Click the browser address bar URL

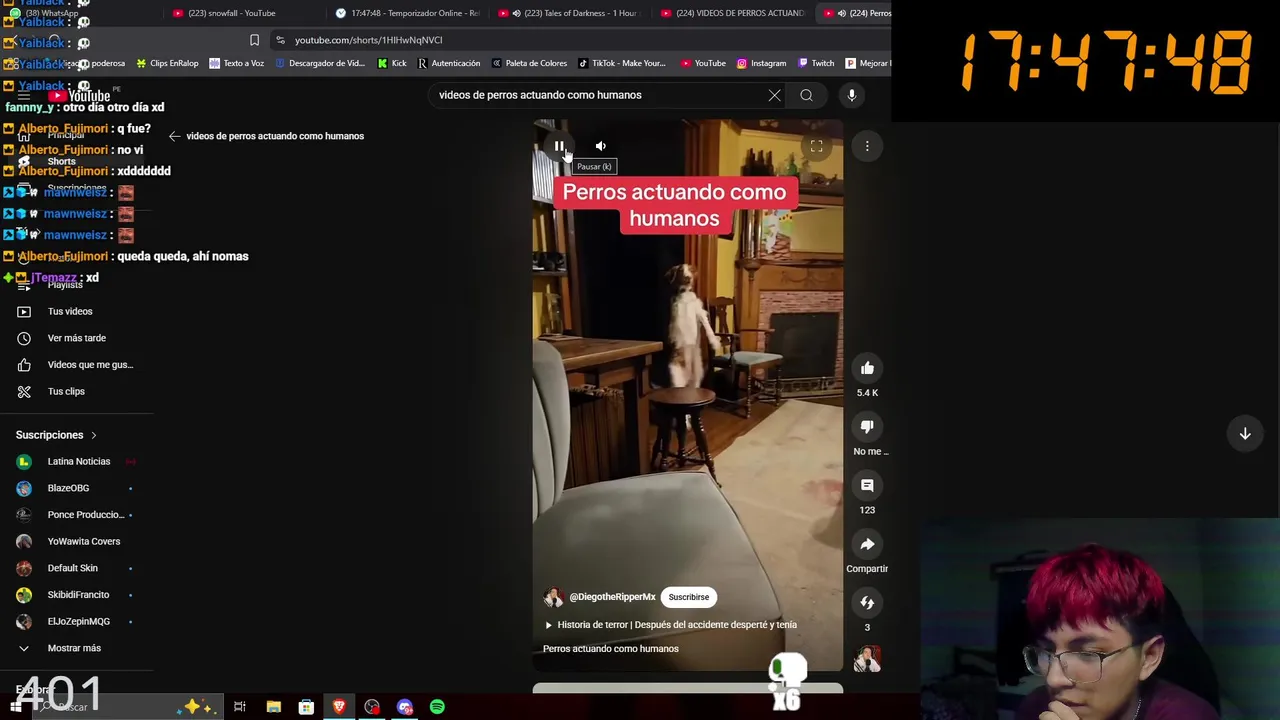(368, 40)
